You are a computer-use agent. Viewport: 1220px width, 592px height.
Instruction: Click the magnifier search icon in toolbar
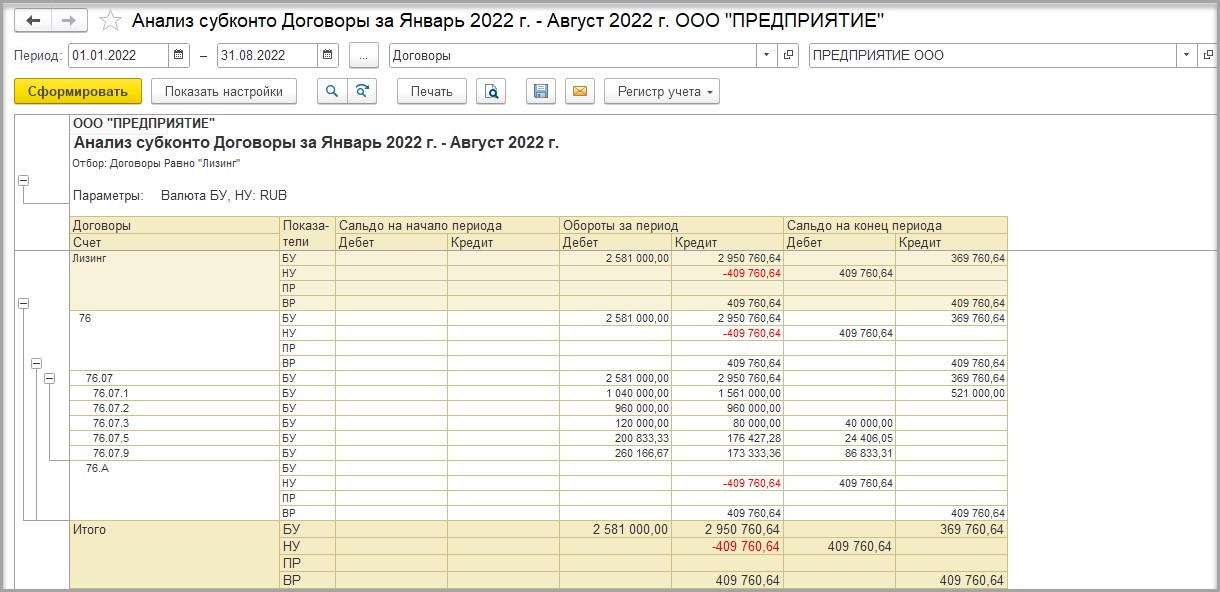332,92
